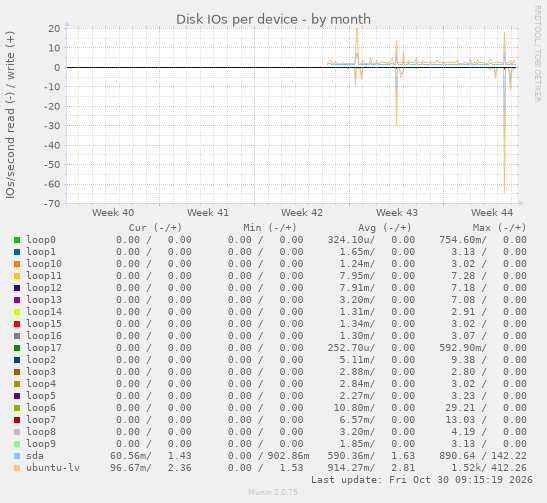
Task: Select the loop16 legend label
Action: pos(44,336)
